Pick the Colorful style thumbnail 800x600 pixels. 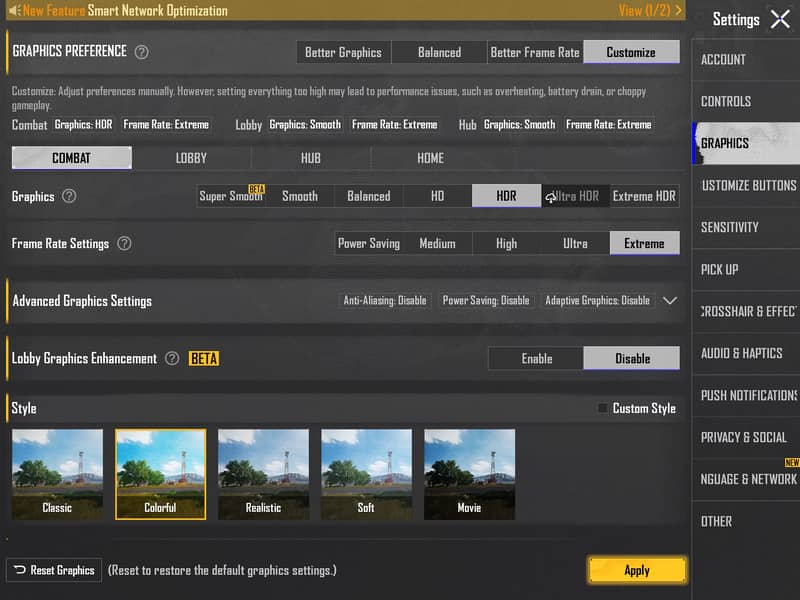click(x=161, y=474)
